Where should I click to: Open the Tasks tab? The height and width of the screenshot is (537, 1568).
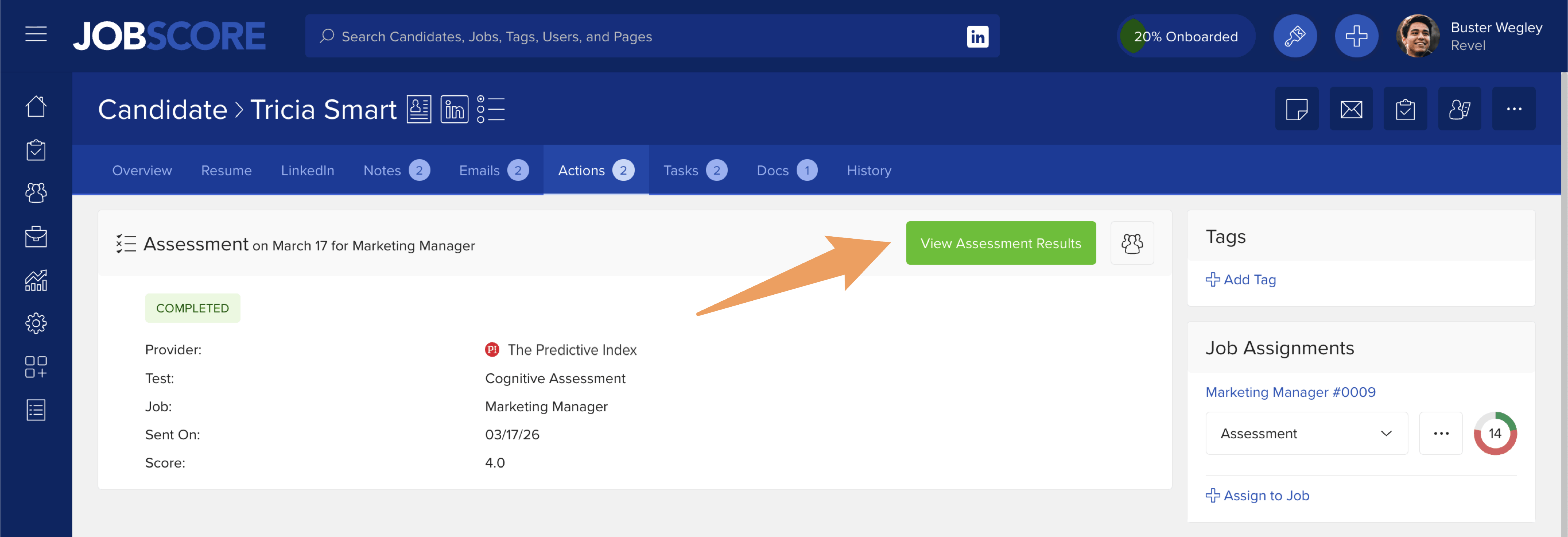tap(695, 171)
